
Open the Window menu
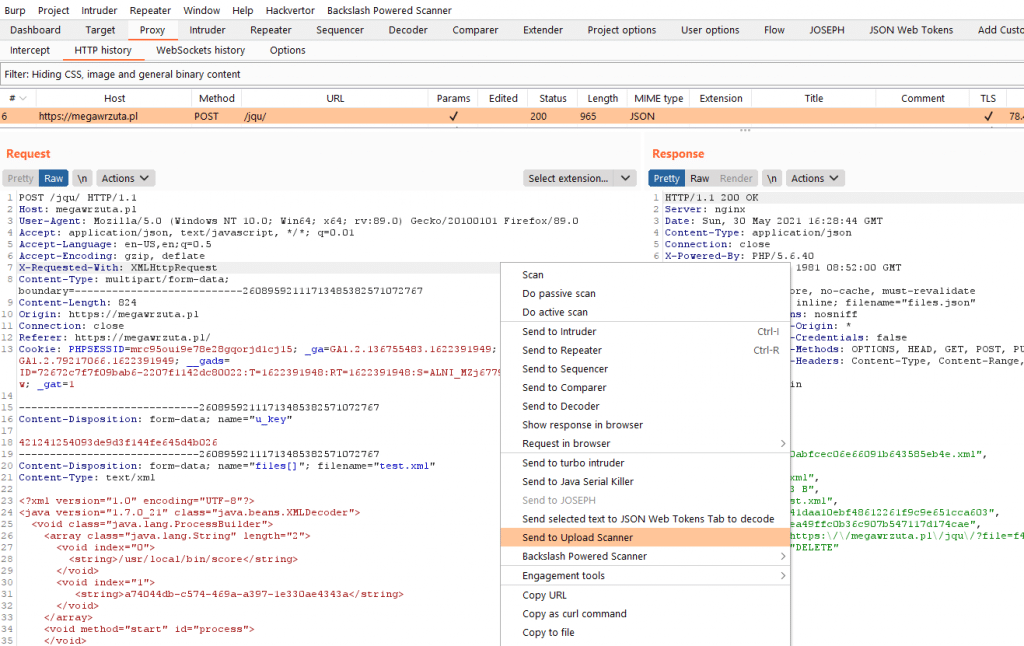click(201, 10)
